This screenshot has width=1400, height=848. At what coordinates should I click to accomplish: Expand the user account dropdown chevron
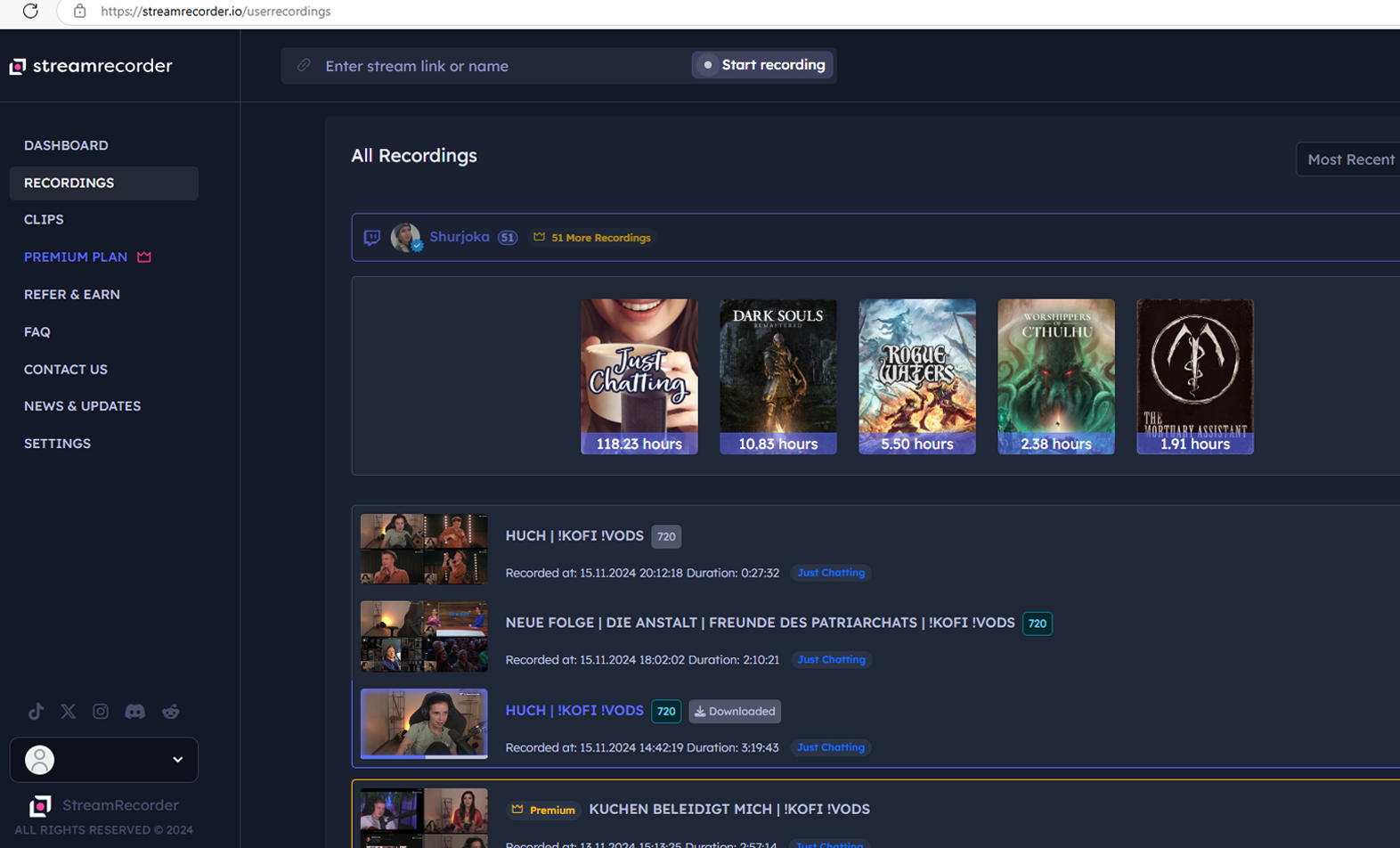pos(177,760)
